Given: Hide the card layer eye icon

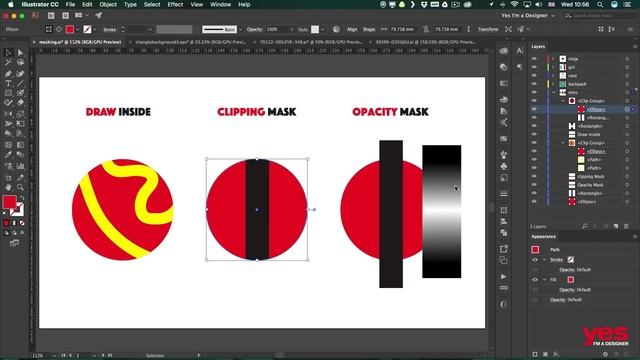Looking at the screenshot, I should [x=534, y=76].
